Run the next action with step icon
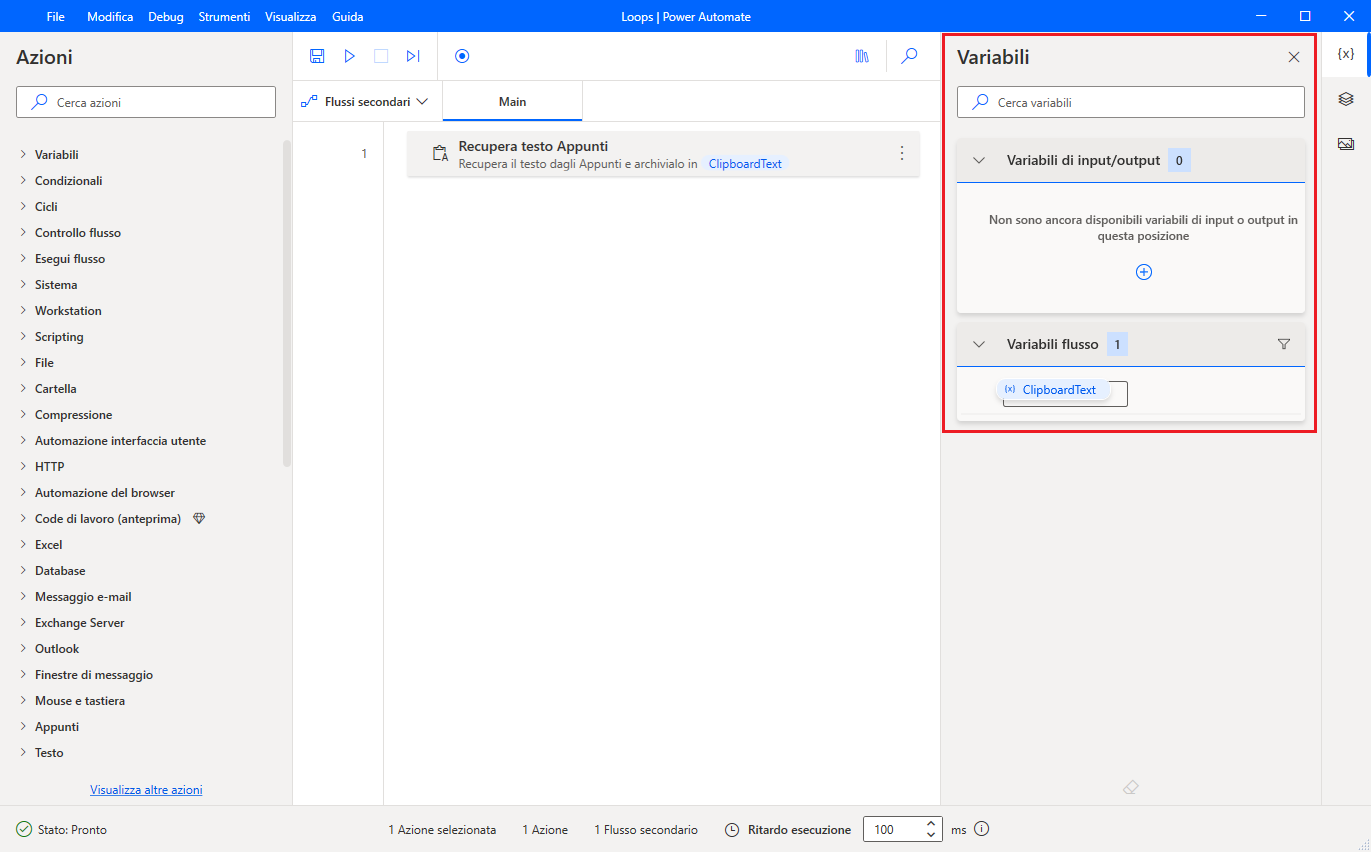 pos(412,56)
